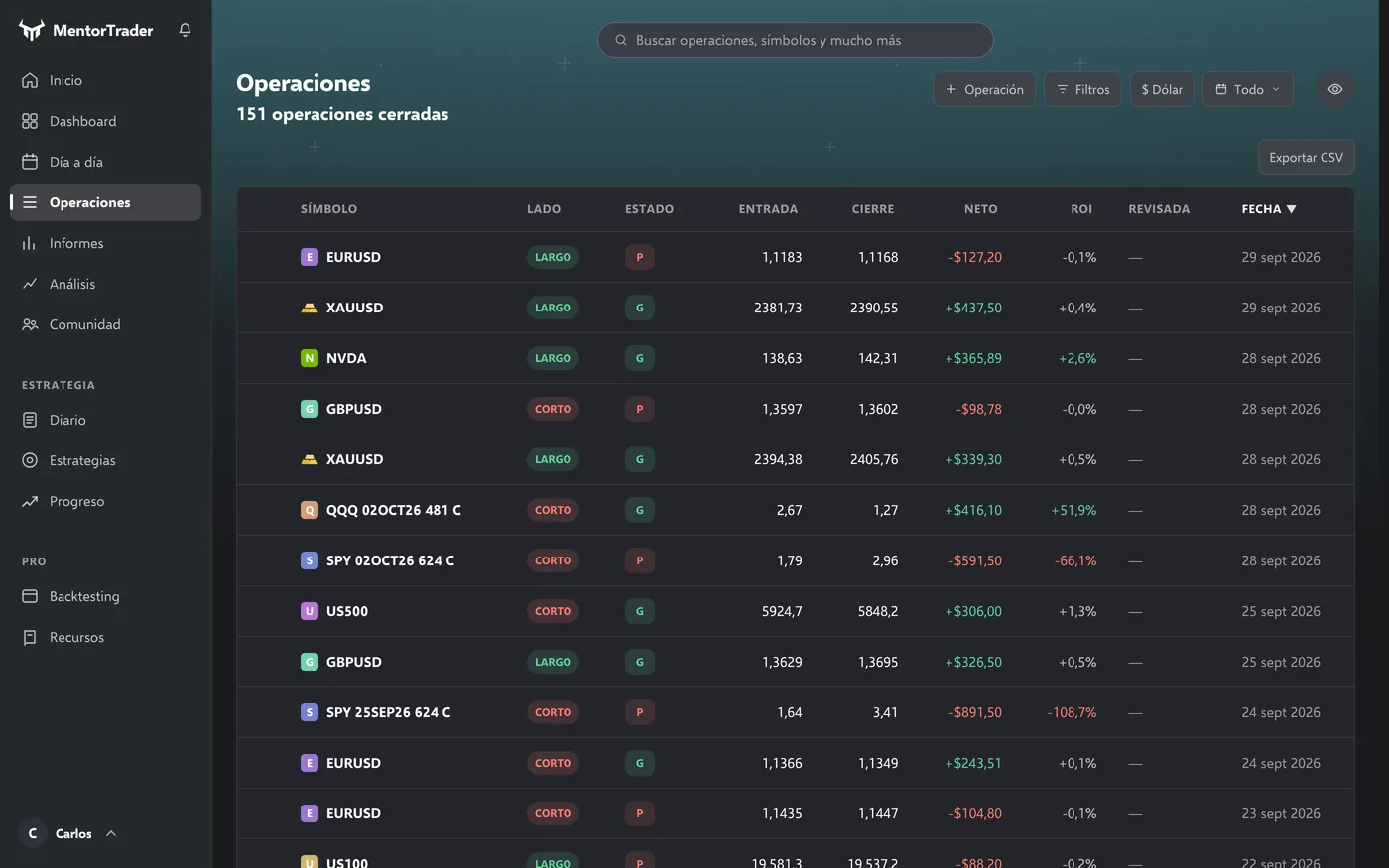This screenshot has height=868, width=1389.
Task: Click the SPY 25SEP26 624 C icon
Action: pos(310,712)
